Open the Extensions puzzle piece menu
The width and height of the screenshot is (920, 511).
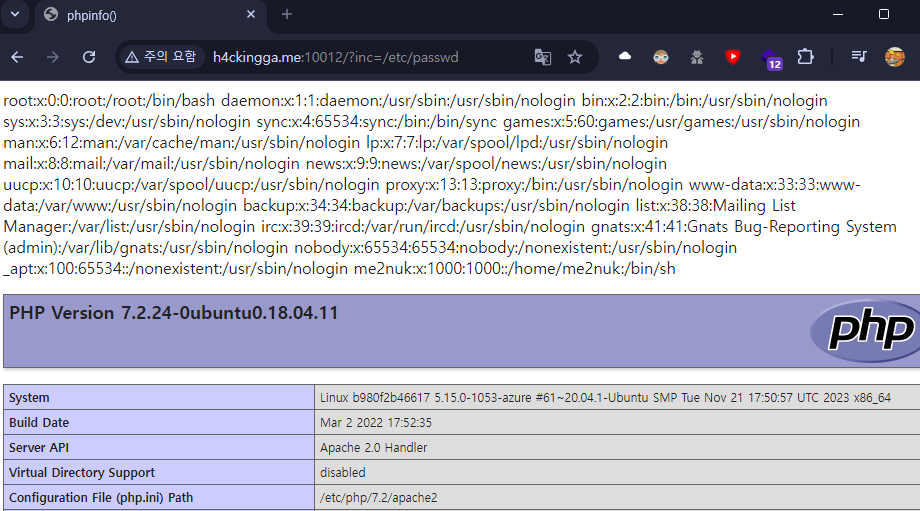point(805,57)
